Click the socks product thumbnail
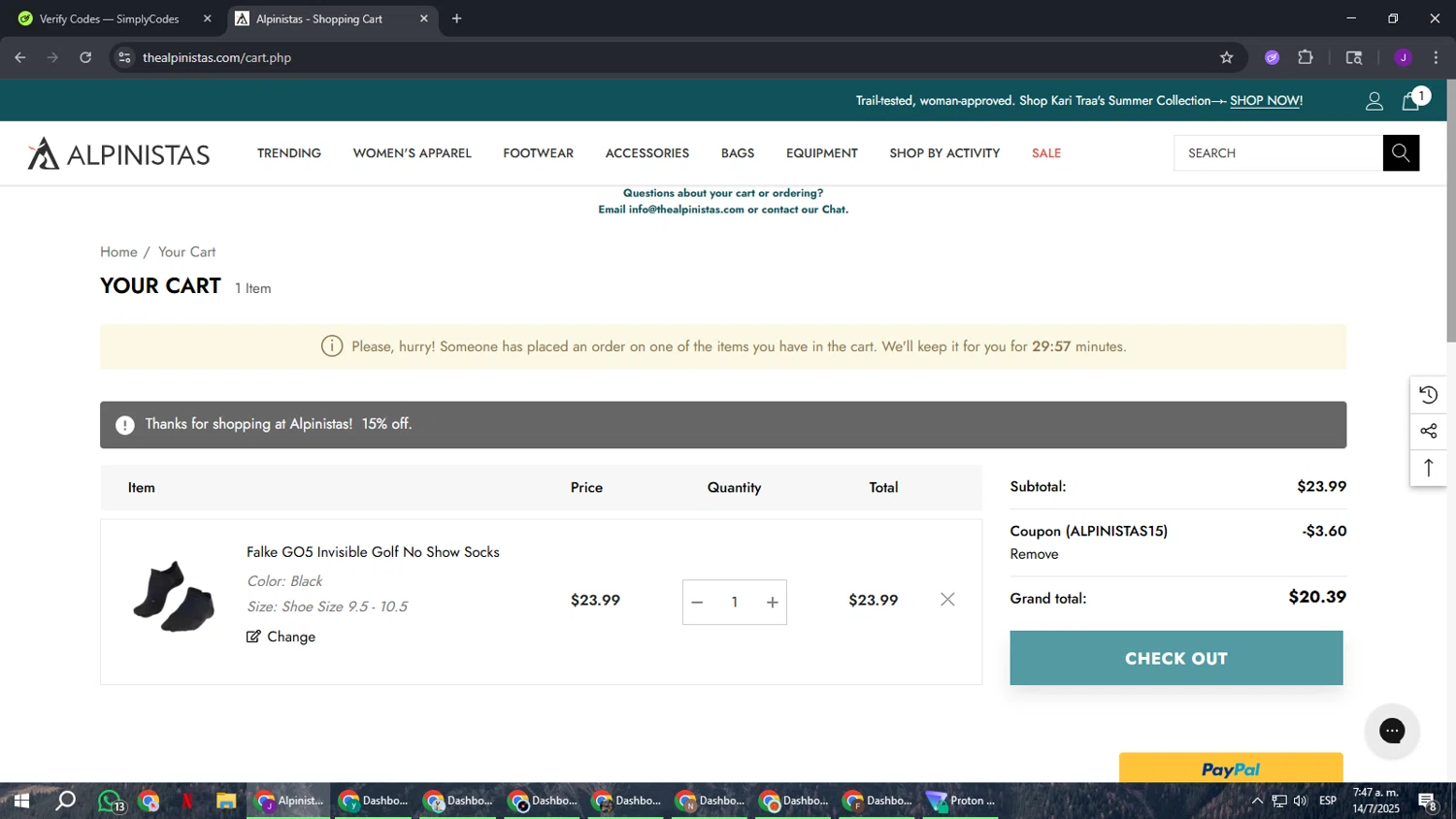Image resolution: width=1456 pixels, height=819 pixels. pyautogui.click(x=174, y=597)
